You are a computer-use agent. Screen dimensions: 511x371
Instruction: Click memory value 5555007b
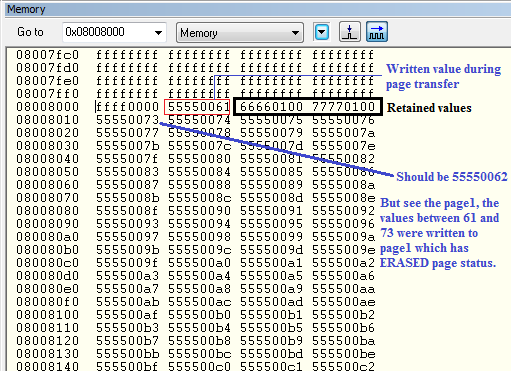pyautogui.click(x=127, y=146)
